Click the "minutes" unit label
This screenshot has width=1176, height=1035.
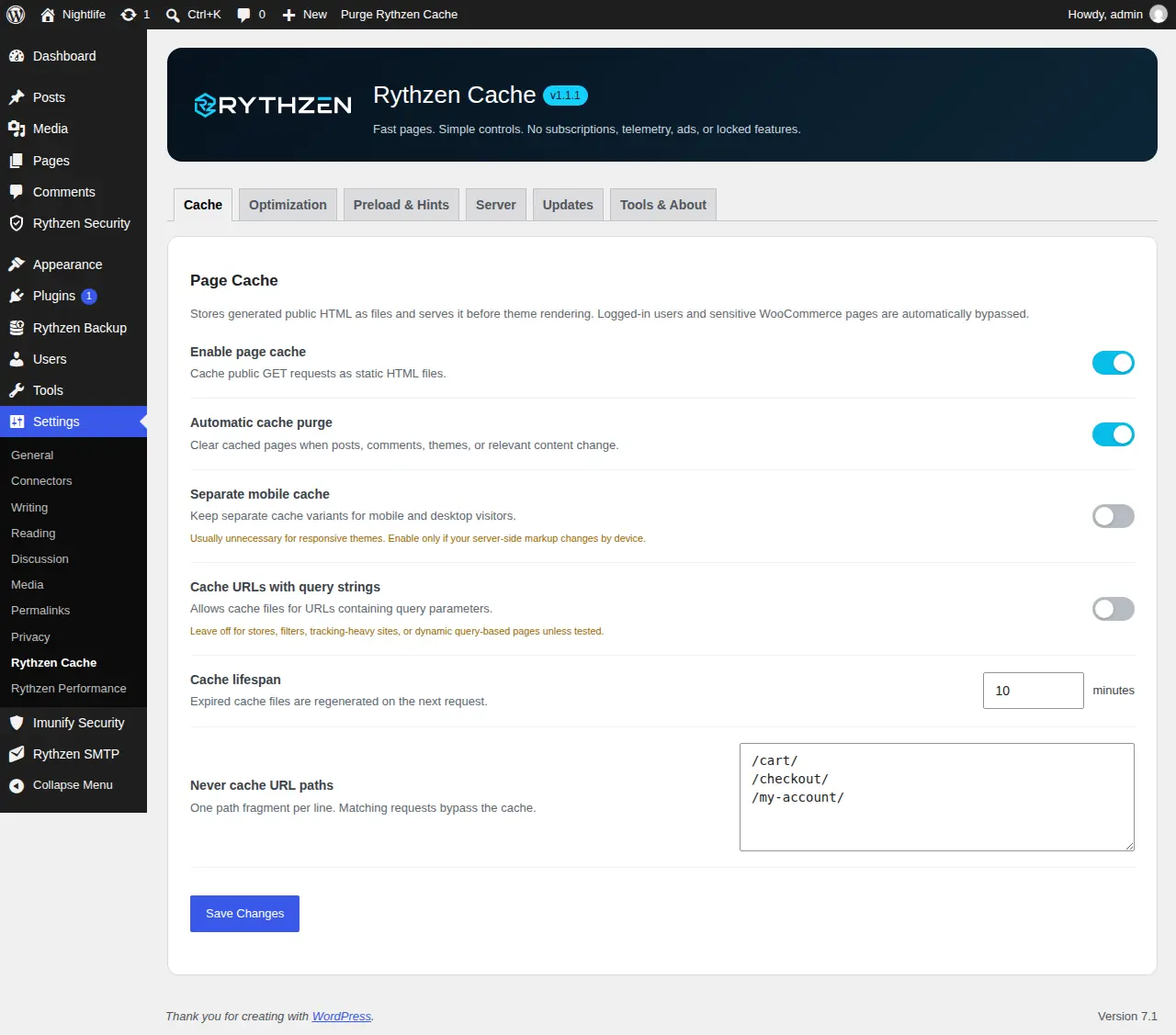pyautogui.click(x=1114, y=691)
